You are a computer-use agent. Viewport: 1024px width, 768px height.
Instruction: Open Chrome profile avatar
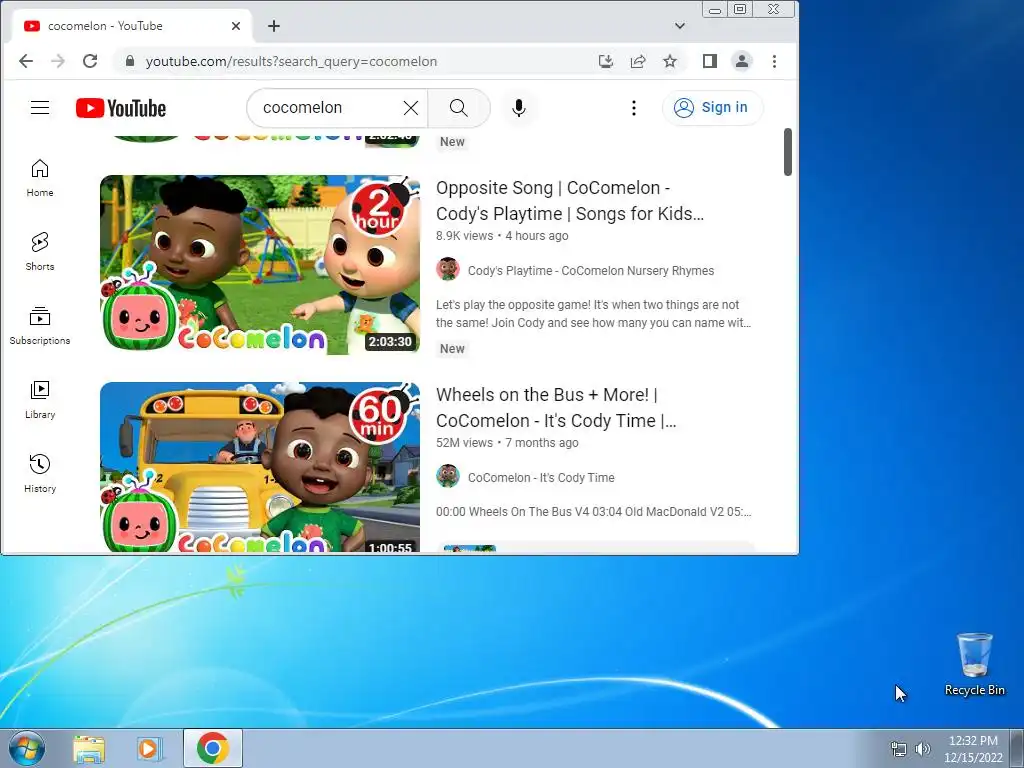pyautogui.click(x=742, y=61)
